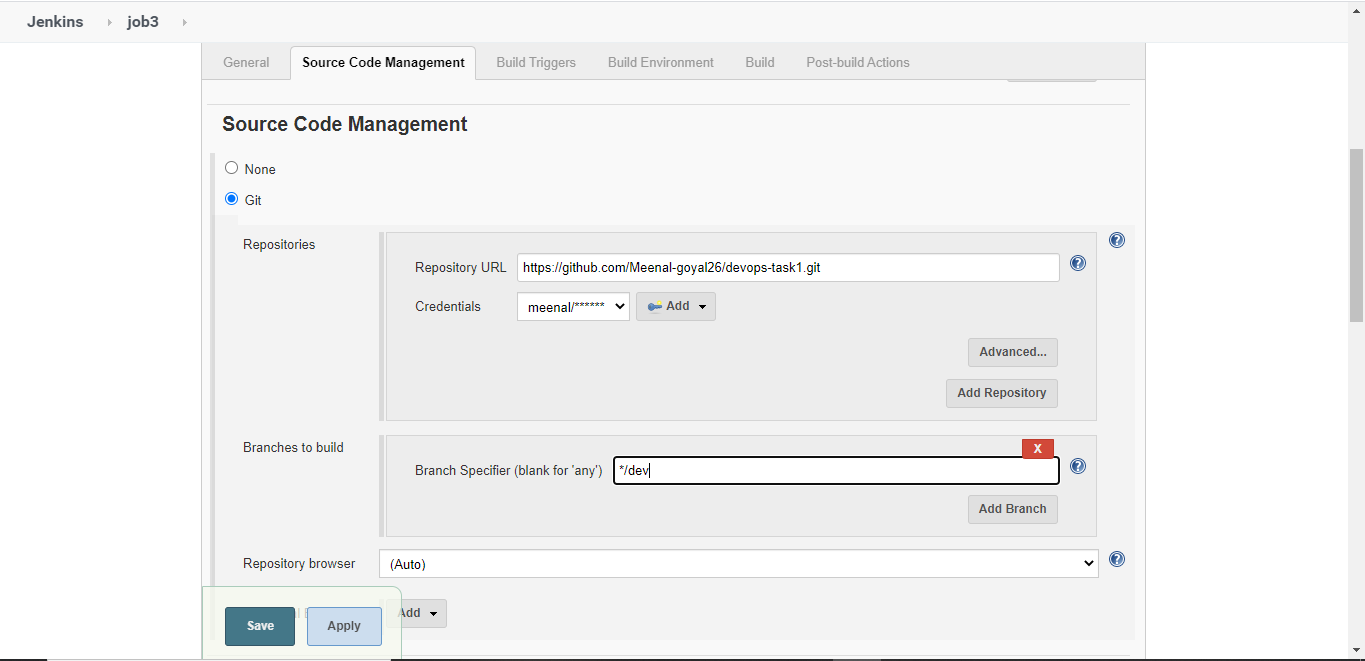Click the Add credentials key button
The image size is (1365, 661).
point(675,306)
